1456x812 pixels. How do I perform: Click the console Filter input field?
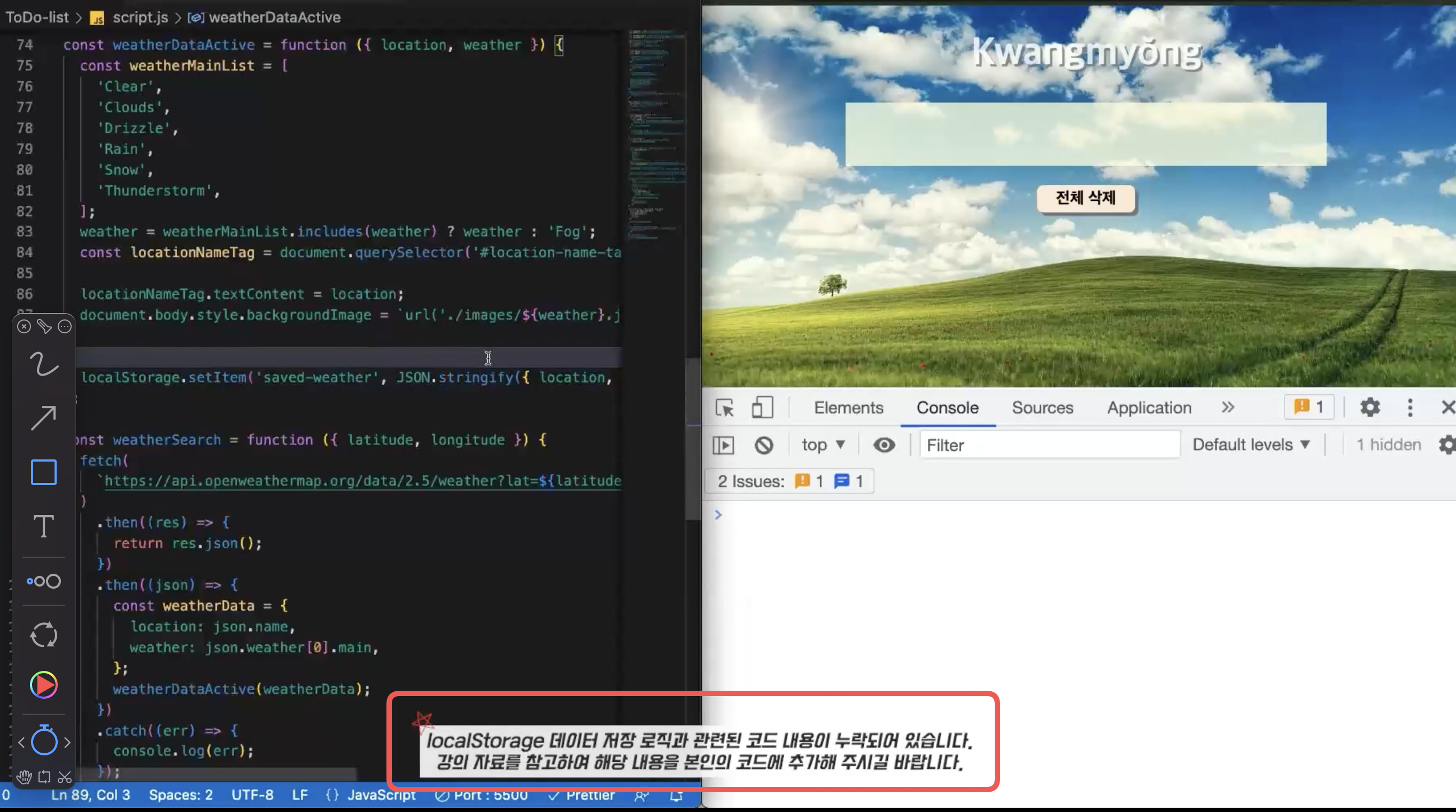tap(1050, 446)
